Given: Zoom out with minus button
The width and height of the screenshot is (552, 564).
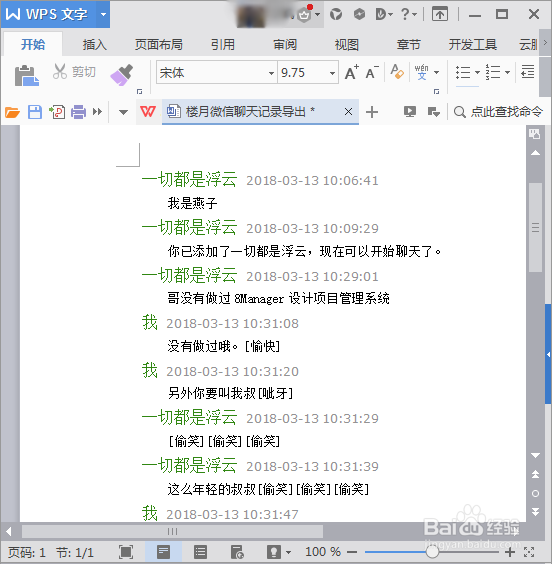Looking at the screenshot, I should click(x=352, y=552).
